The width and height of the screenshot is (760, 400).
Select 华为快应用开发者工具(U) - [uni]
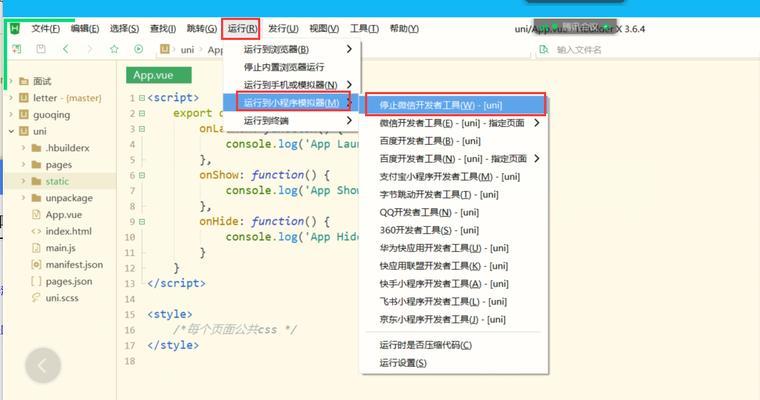[x=455, y=248]
